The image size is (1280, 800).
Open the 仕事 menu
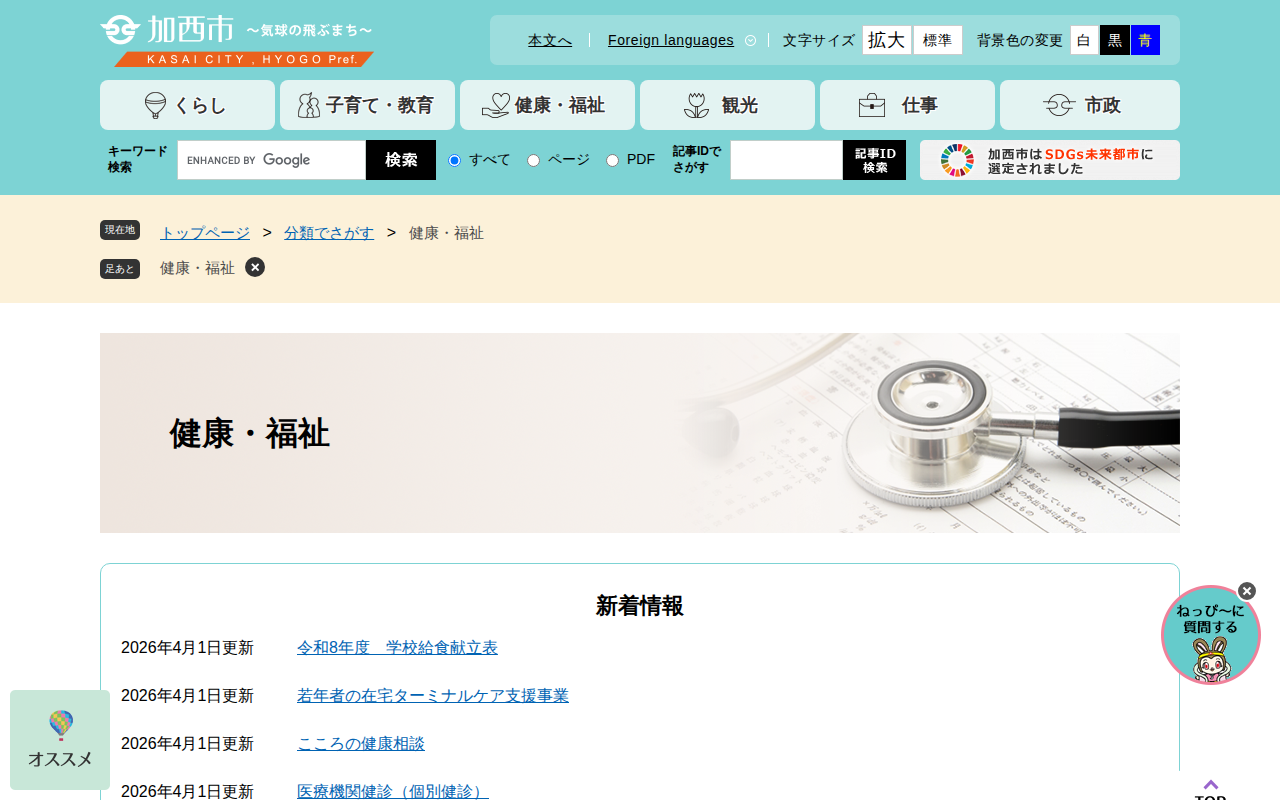(x=907, y=105)
